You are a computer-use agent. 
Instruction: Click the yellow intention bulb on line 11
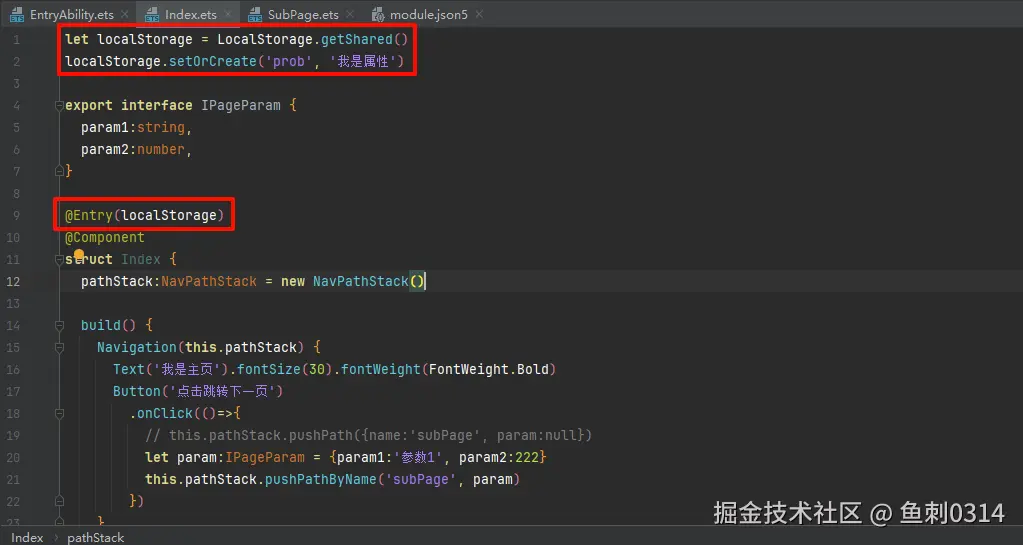coord(79,254)
